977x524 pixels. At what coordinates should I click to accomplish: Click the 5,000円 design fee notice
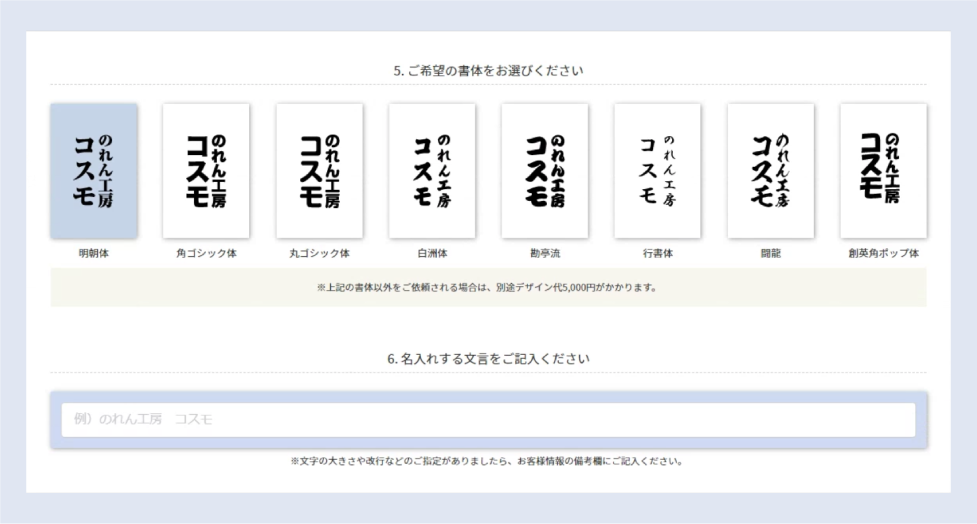coord(487,288)
